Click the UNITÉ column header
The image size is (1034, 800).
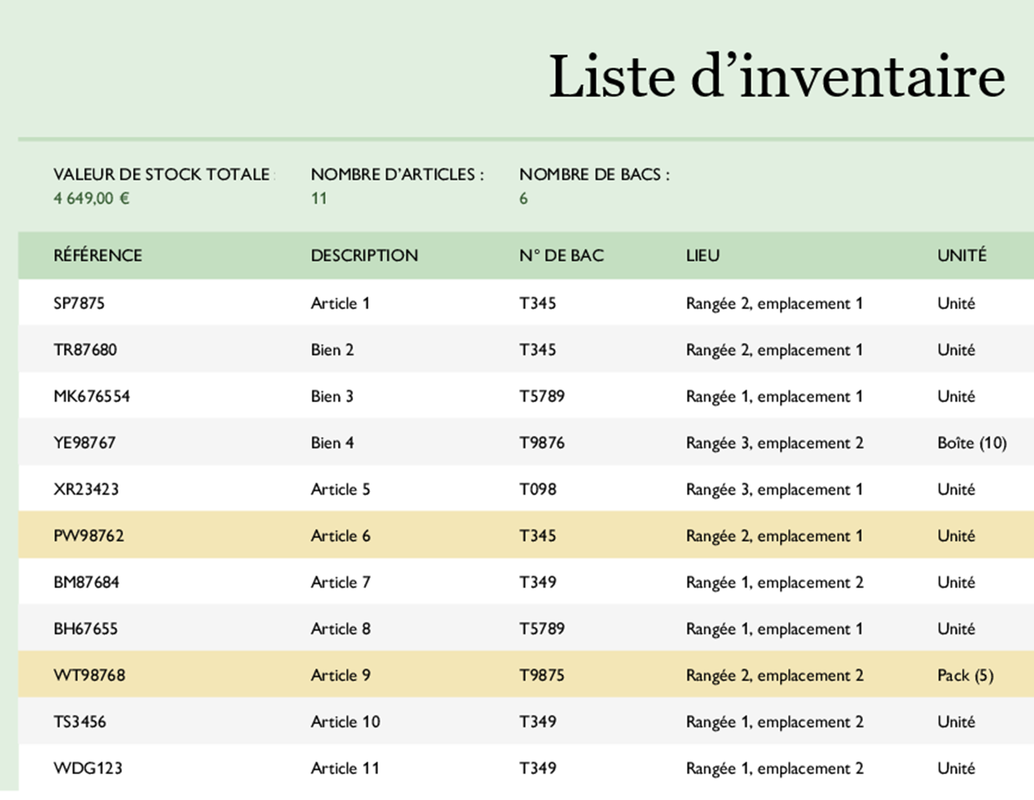click(962, 255)
